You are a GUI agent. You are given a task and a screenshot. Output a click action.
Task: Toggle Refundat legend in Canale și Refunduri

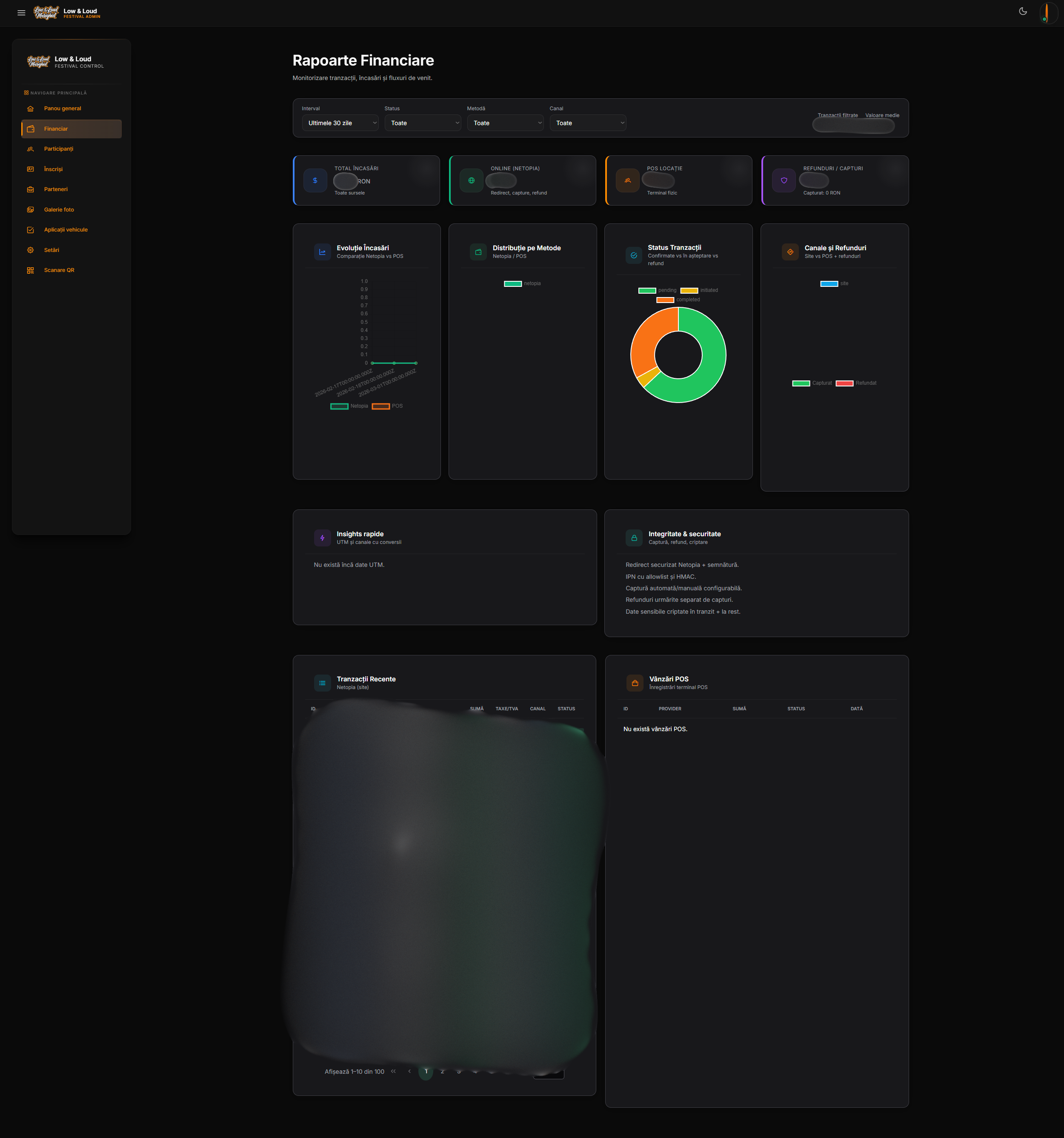click(855, 383)
